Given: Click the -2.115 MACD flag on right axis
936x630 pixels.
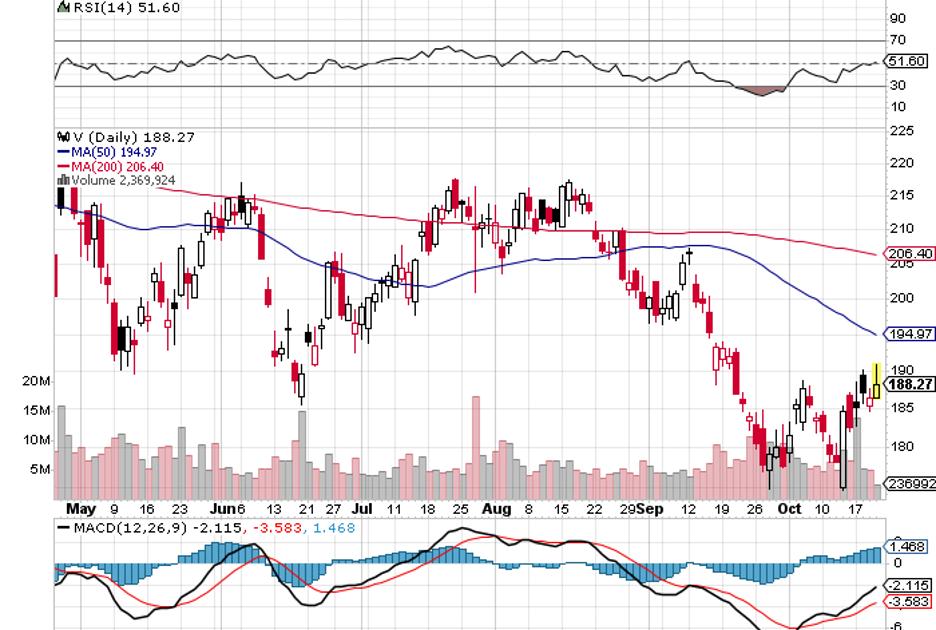Looking at the screenshot, I should [907, 585].
